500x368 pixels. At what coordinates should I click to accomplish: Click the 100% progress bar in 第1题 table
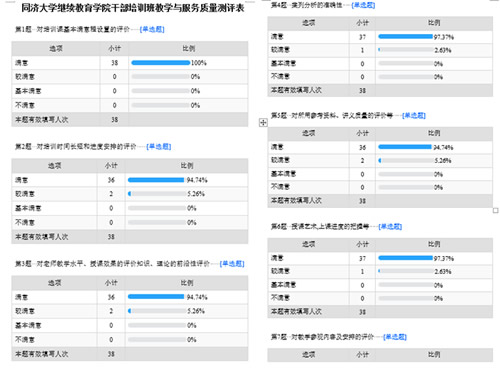tap(161, 63)
